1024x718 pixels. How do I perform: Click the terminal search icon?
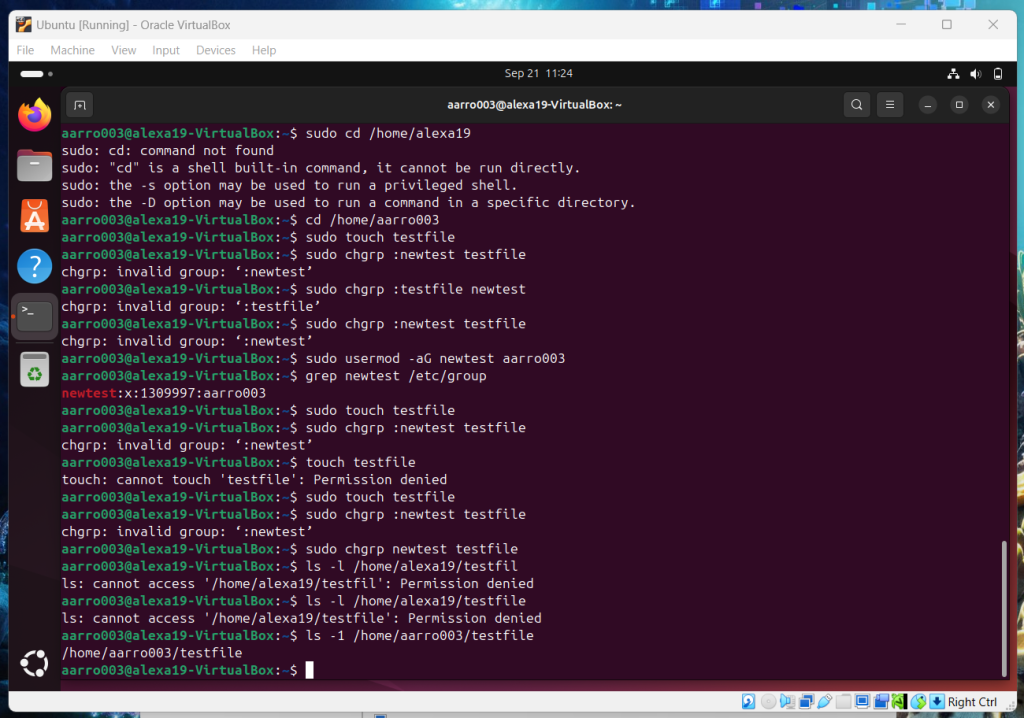[856, 104]
